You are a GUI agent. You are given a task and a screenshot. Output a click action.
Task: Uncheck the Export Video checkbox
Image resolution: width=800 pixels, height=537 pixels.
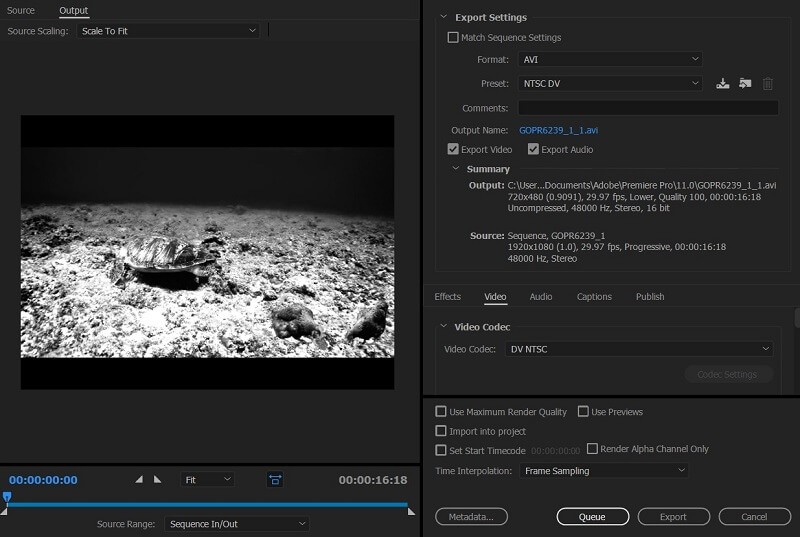(x=453, y=149)
